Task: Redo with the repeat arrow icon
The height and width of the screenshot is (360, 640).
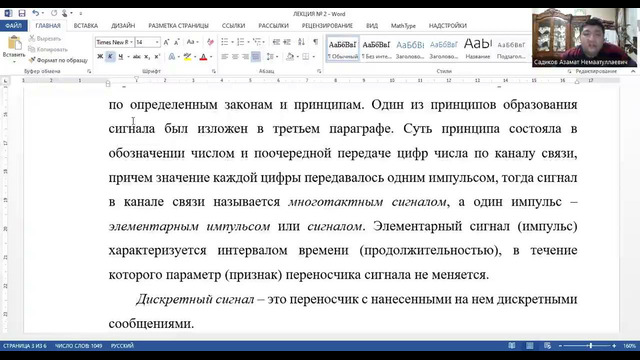Action: point(53,13)
